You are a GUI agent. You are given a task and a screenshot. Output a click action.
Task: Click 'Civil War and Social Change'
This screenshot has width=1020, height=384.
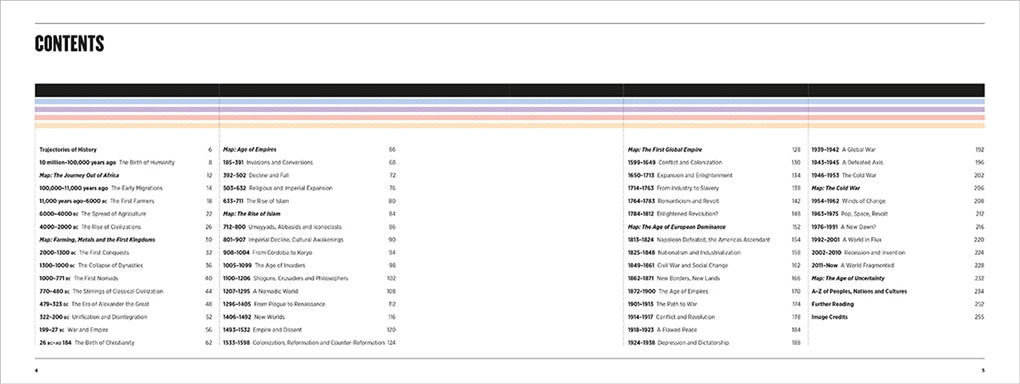[693, 266]
